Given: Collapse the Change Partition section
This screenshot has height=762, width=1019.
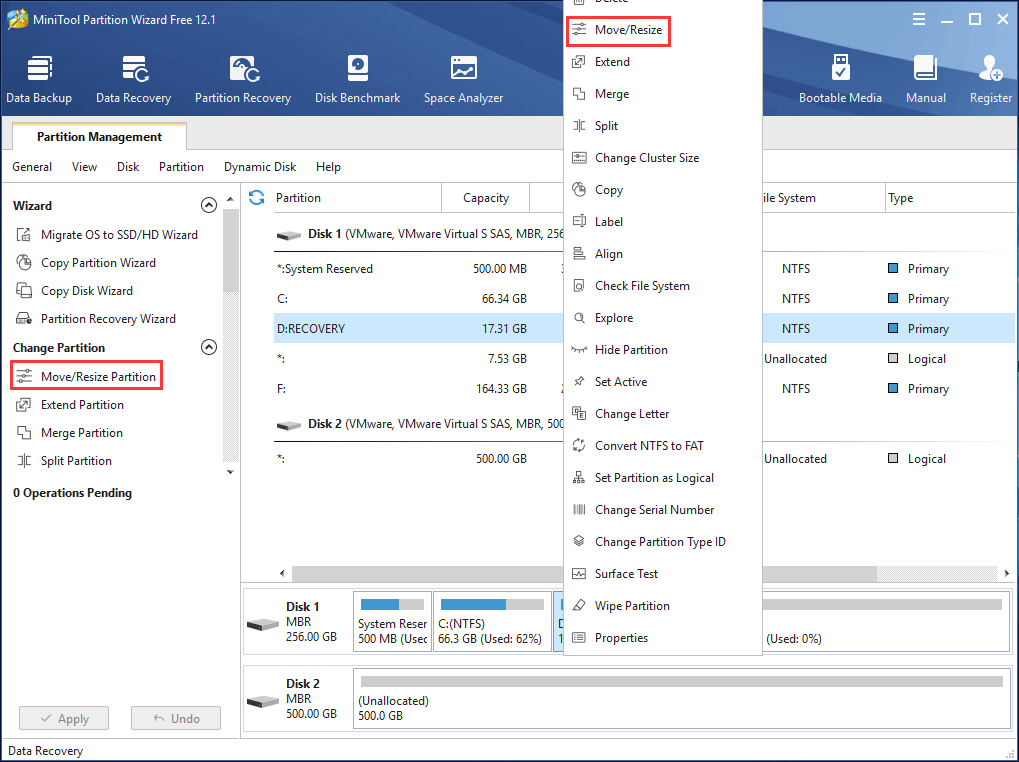Looking at the screenshot, I should pos(209,347).
